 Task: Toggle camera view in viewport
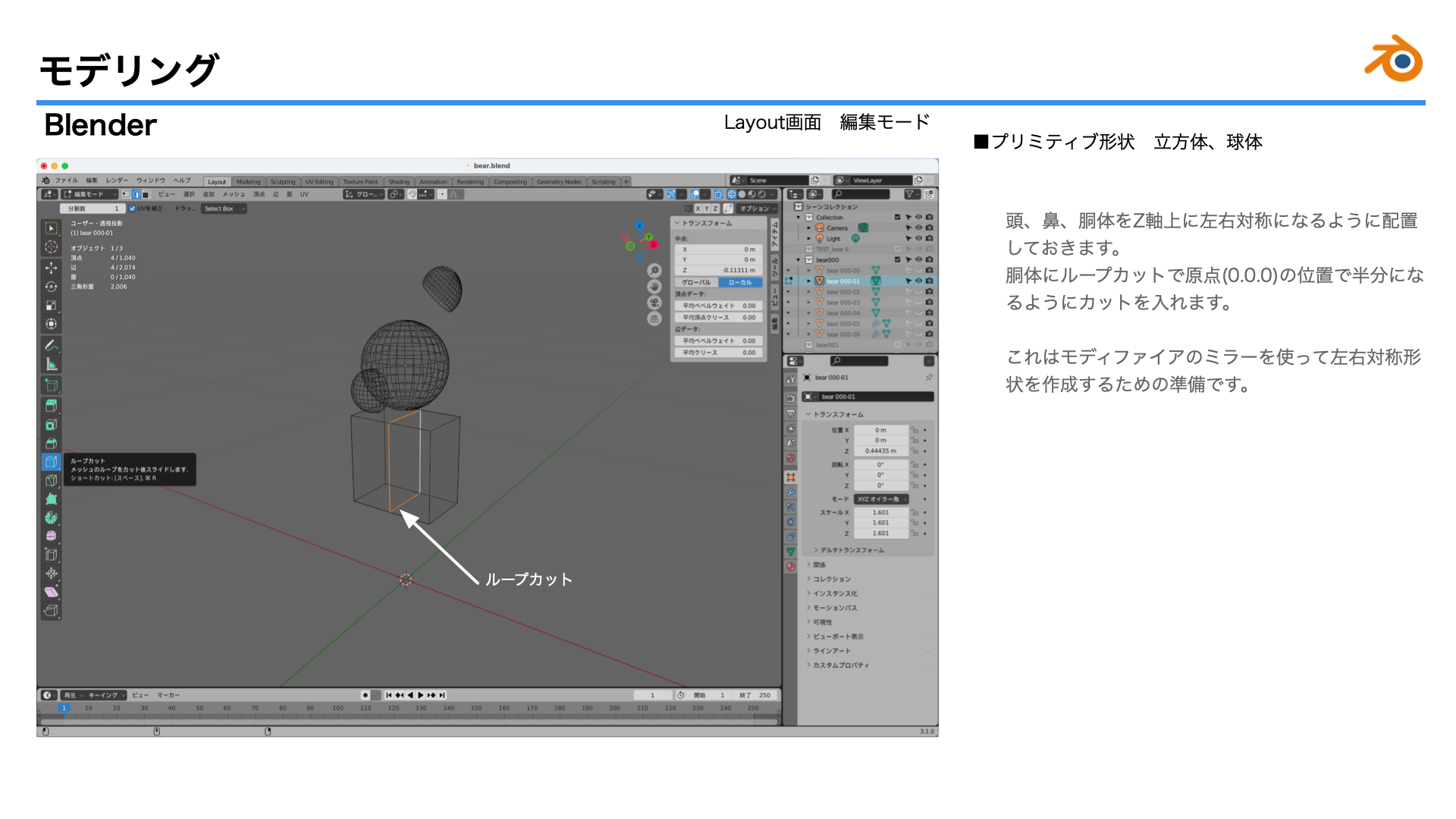pyautogui.click(x=654, y=303)
